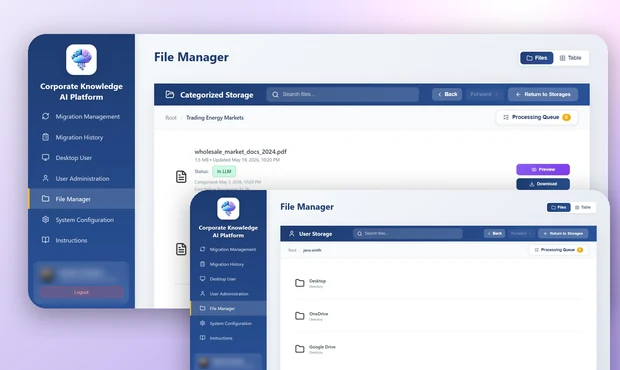Viewport: 620px width, 370px height.
Task: Click the Logout button in back window
Action: click(x=81, y=292)
